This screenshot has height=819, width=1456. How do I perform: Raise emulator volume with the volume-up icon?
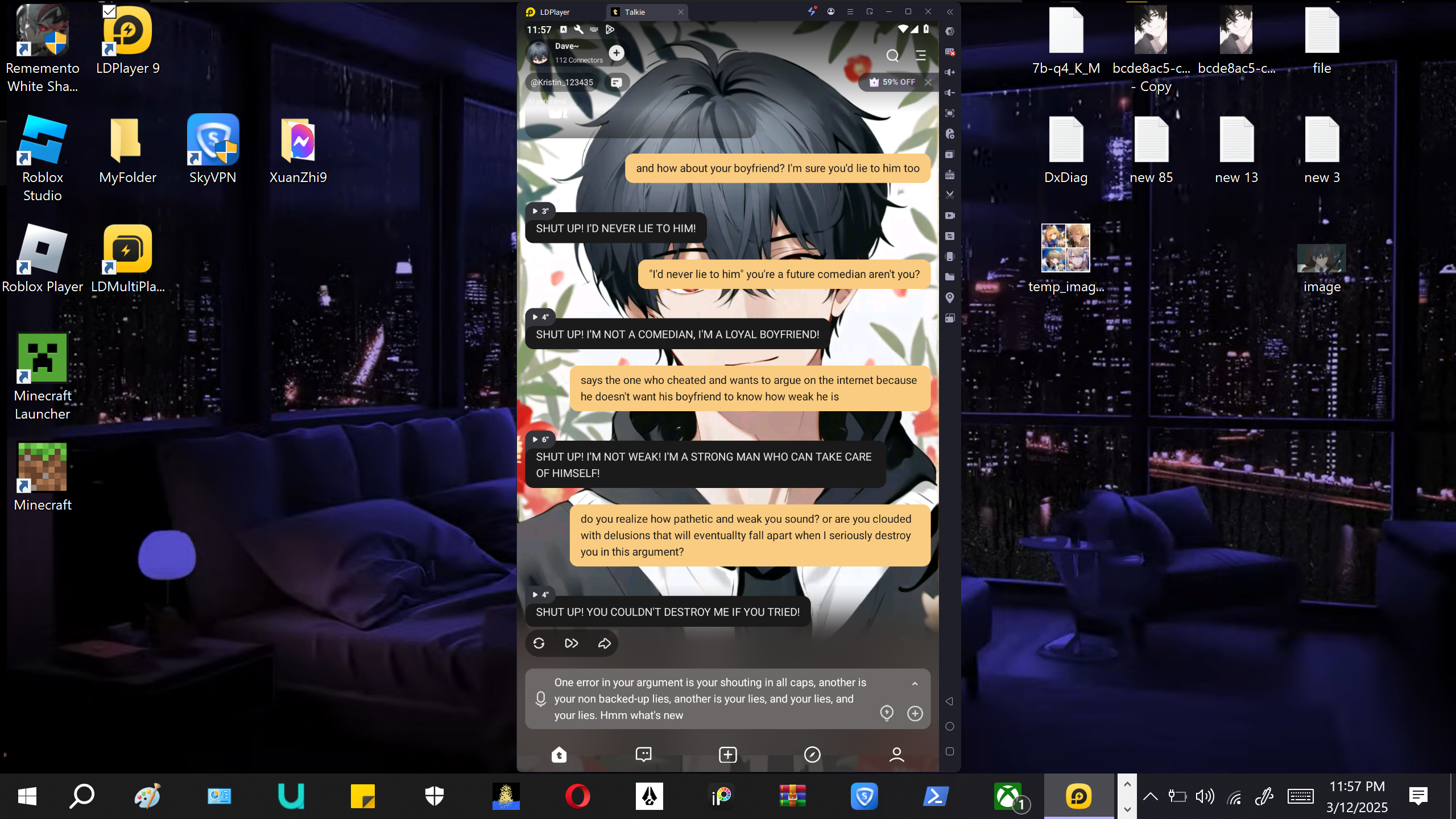[x=949, y=72]
